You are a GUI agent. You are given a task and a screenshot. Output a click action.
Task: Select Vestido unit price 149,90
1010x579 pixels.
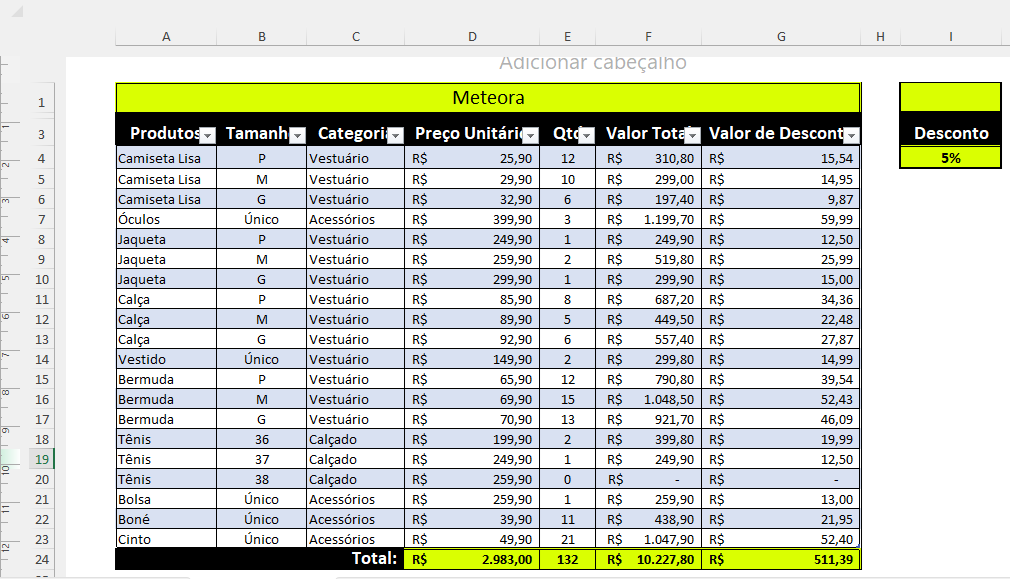pos(472,359)
